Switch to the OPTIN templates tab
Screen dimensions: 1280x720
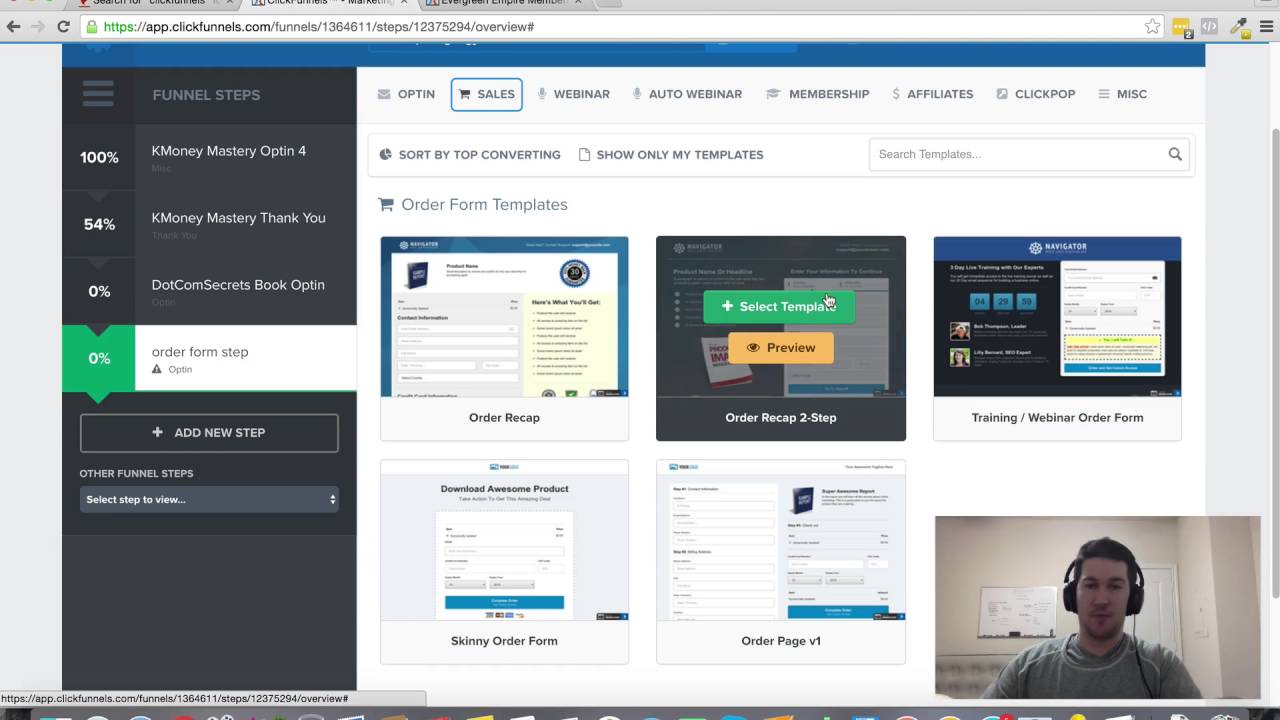coord(406,94)
